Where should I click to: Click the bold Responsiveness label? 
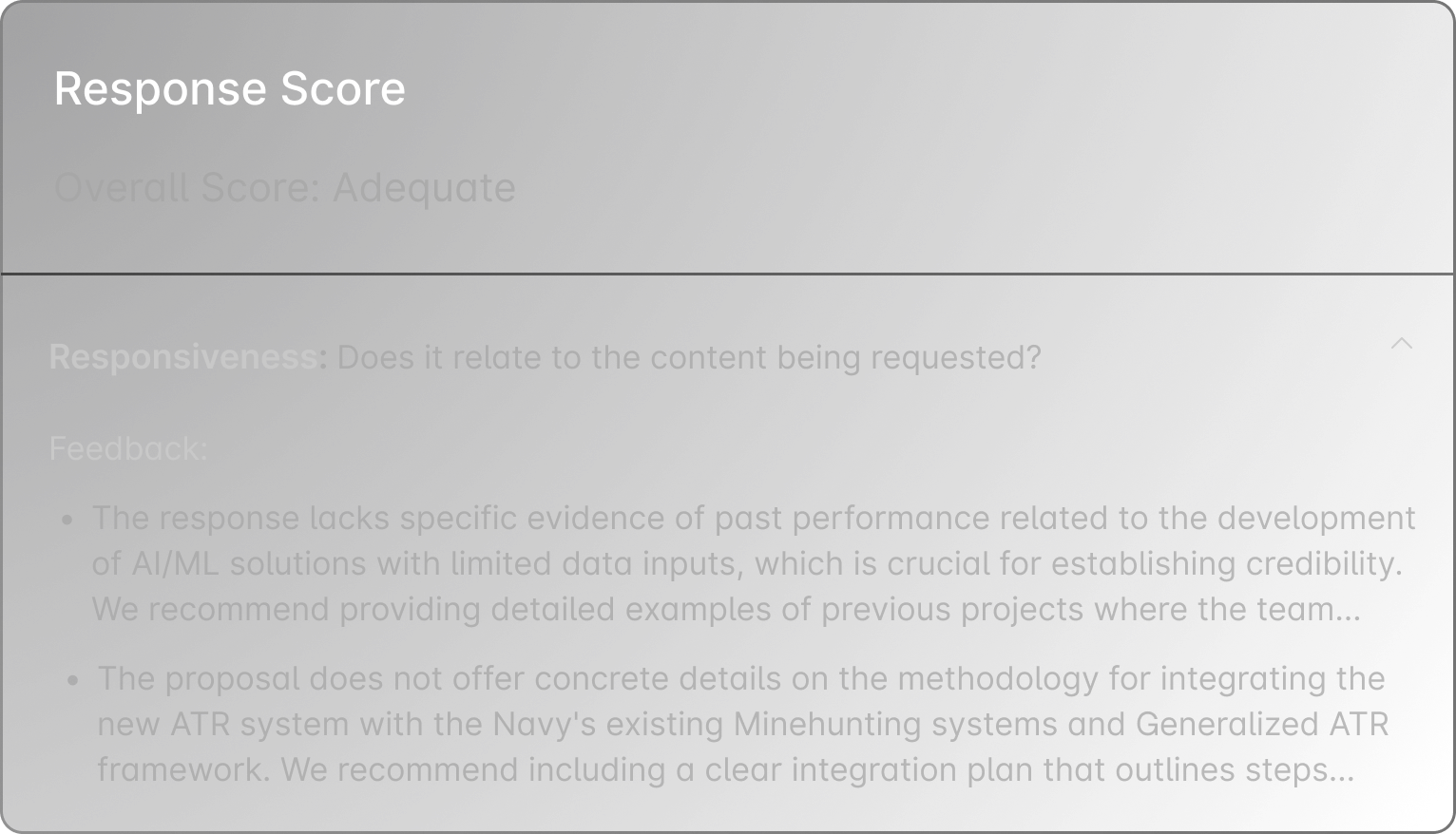(x=188, y=357)
